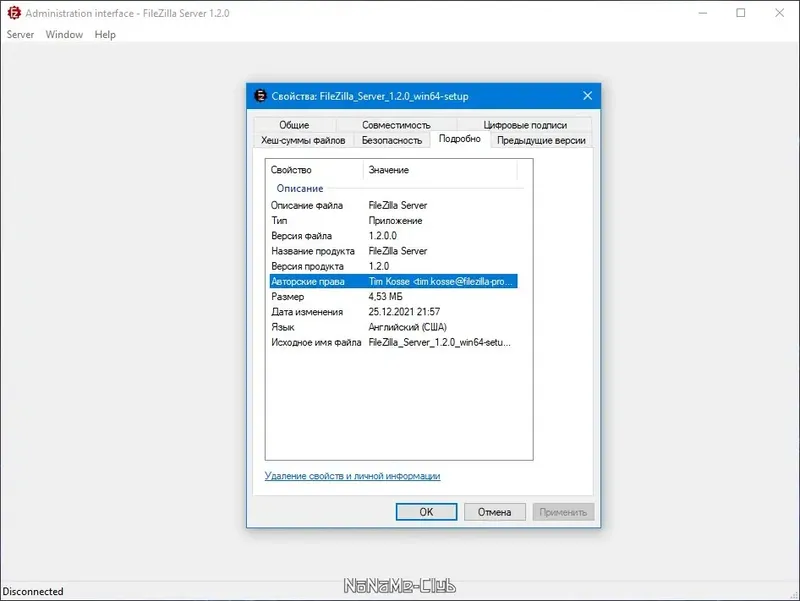This screenshot has height=601, width=800.
Task: Select the Тип property row
Action: pyautogui.click(x=393, y=220)
